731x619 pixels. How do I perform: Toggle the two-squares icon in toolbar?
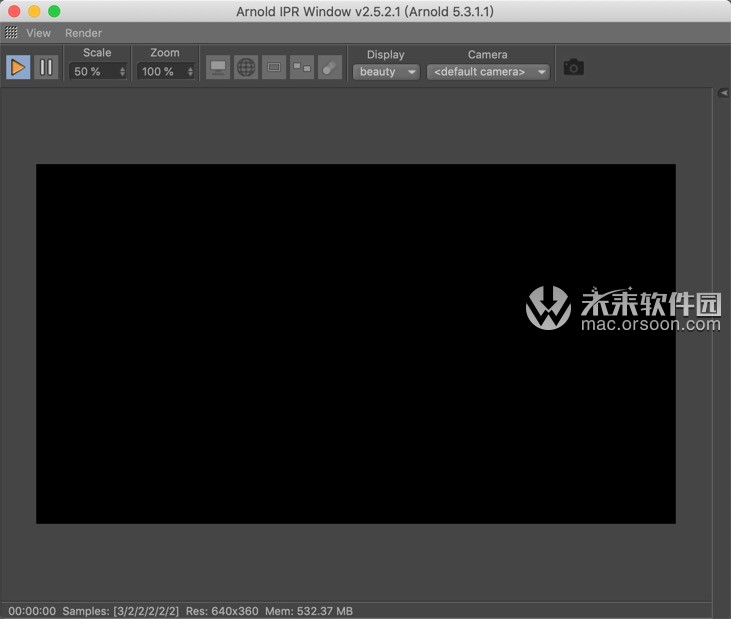(x=302, y=68)
